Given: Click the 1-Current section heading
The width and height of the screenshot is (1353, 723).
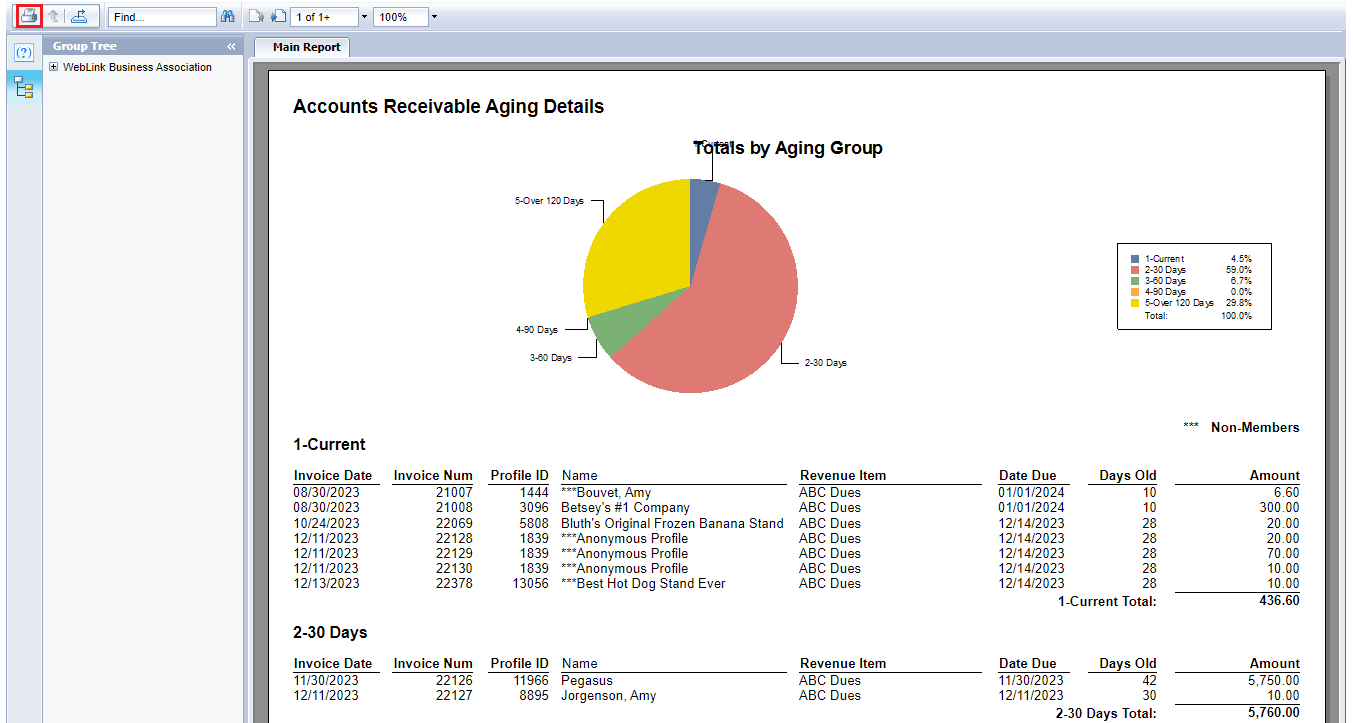Looking at the screenshot, I should (329, 444).
